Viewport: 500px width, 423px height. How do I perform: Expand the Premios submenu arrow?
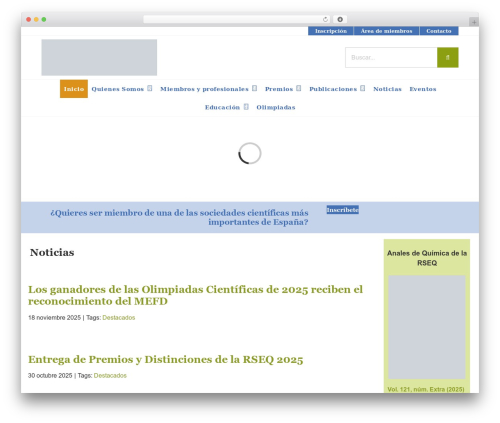click(299, 88)
